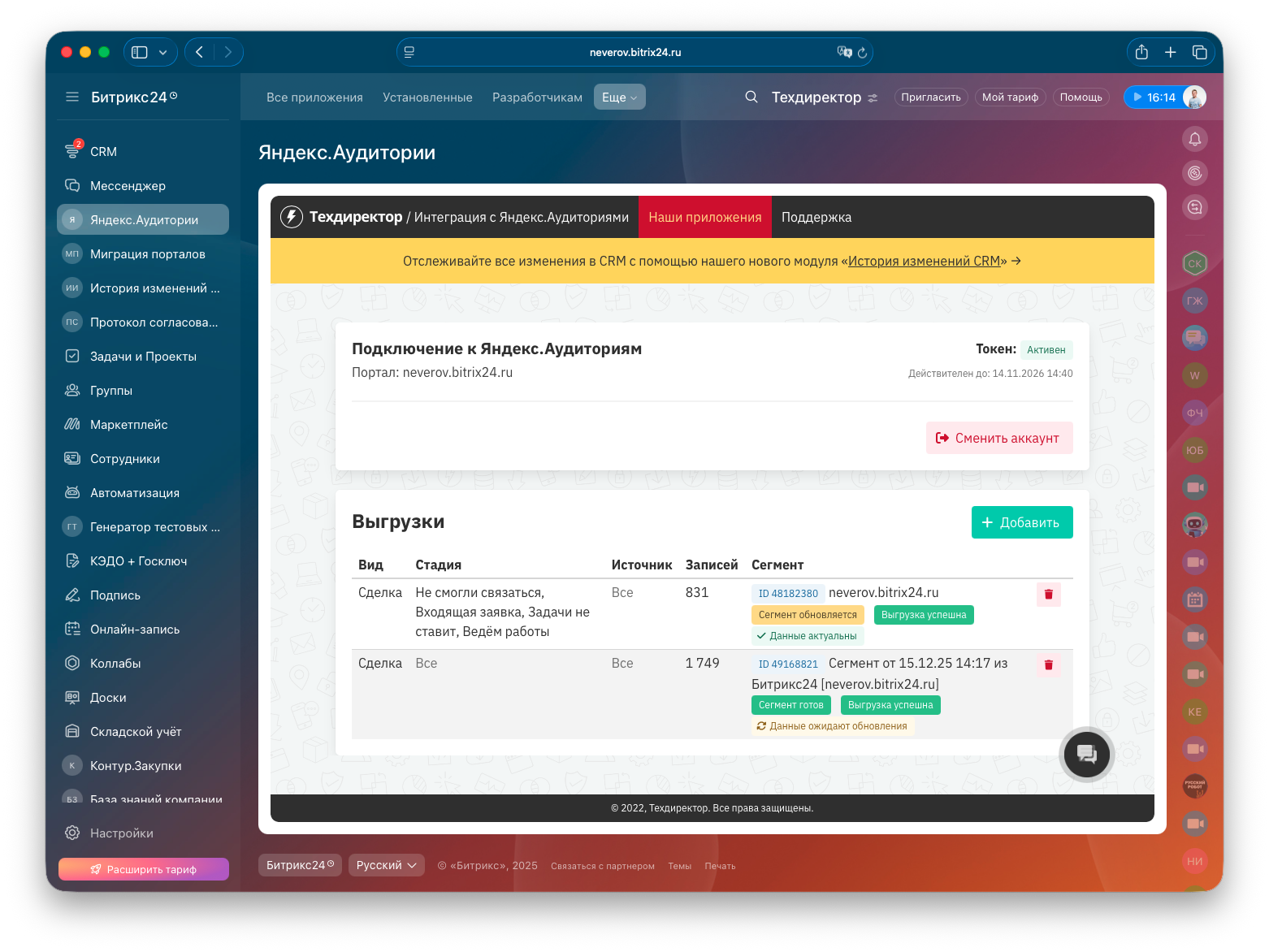This screenshot has width=1269, height=952.
Task: Open the floating support chat widget
Action: [x=1087, y=754]
